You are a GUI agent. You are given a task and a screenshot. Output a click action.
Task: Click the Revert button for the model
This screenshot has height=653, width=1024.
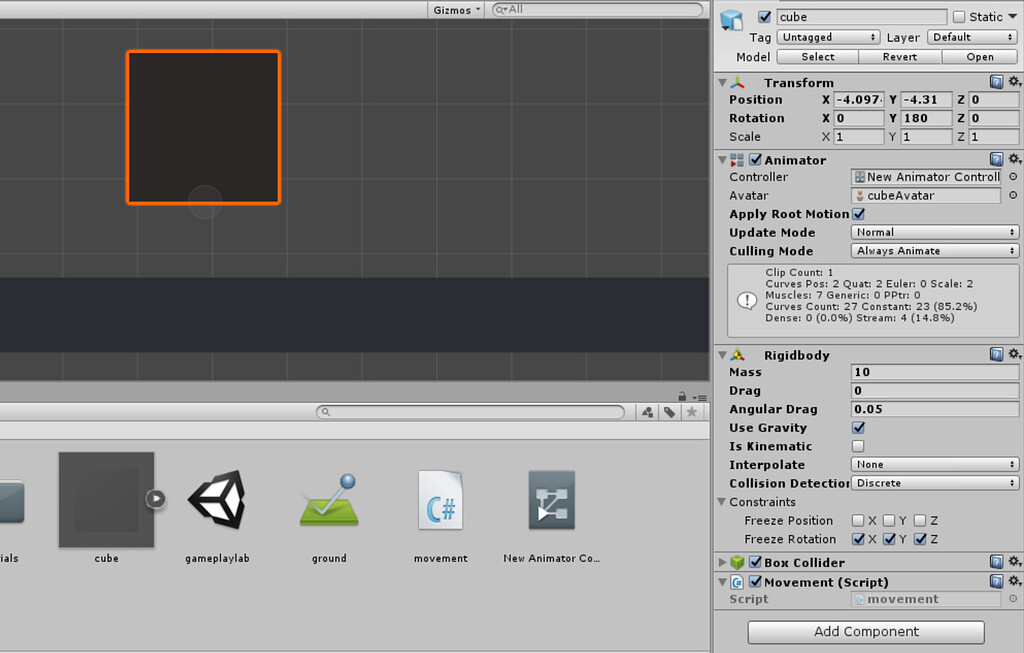click(x=898, y=56)
